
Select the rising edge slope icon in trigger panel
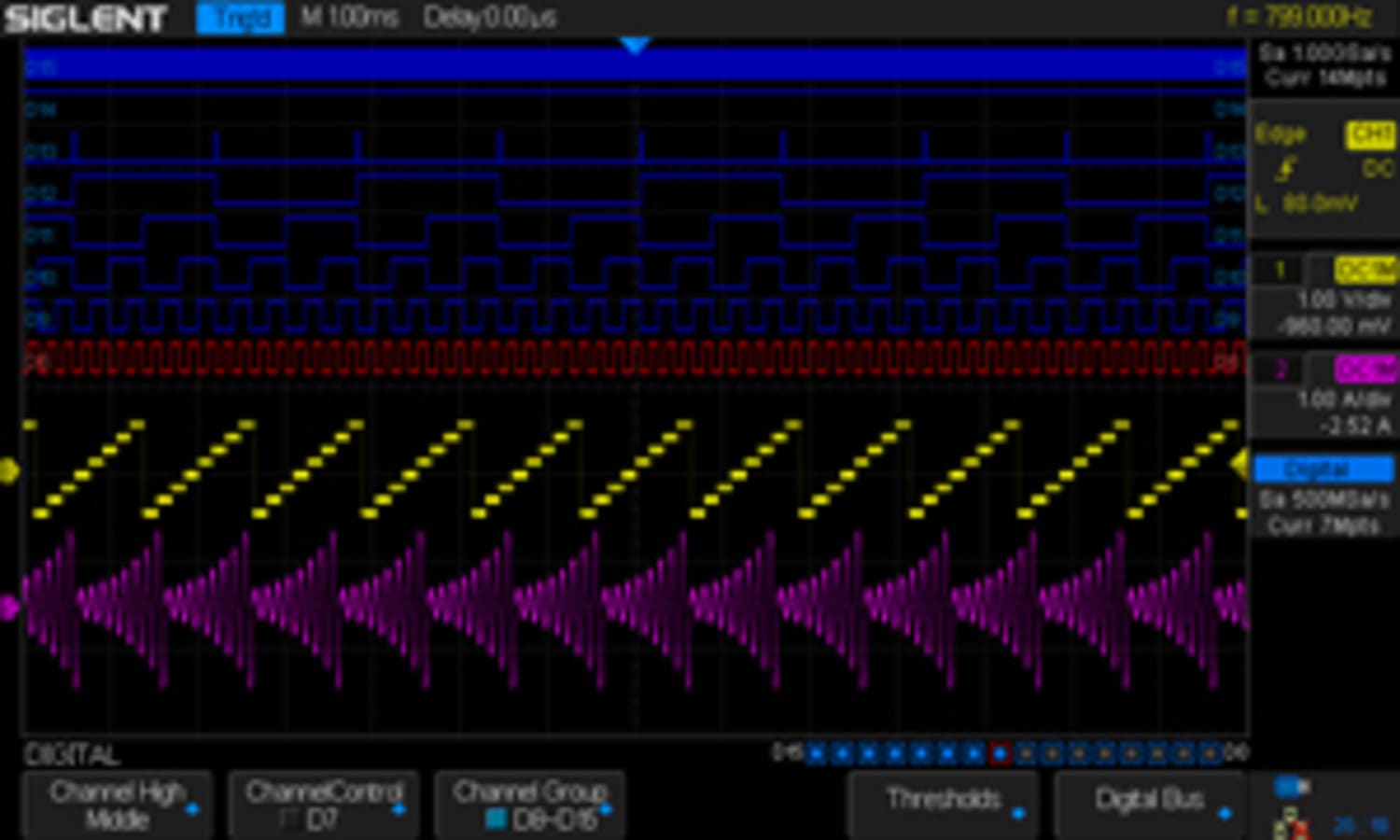click(1287, 166)
